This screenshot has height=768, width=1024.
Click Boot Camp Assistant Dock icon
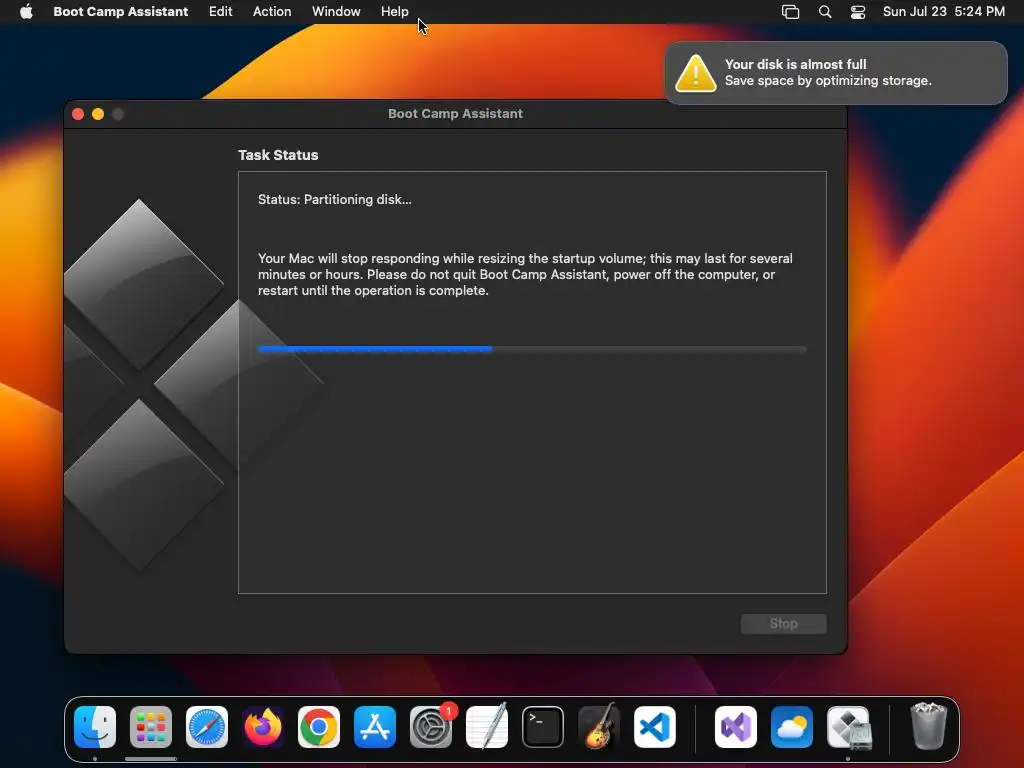point(848,727)
